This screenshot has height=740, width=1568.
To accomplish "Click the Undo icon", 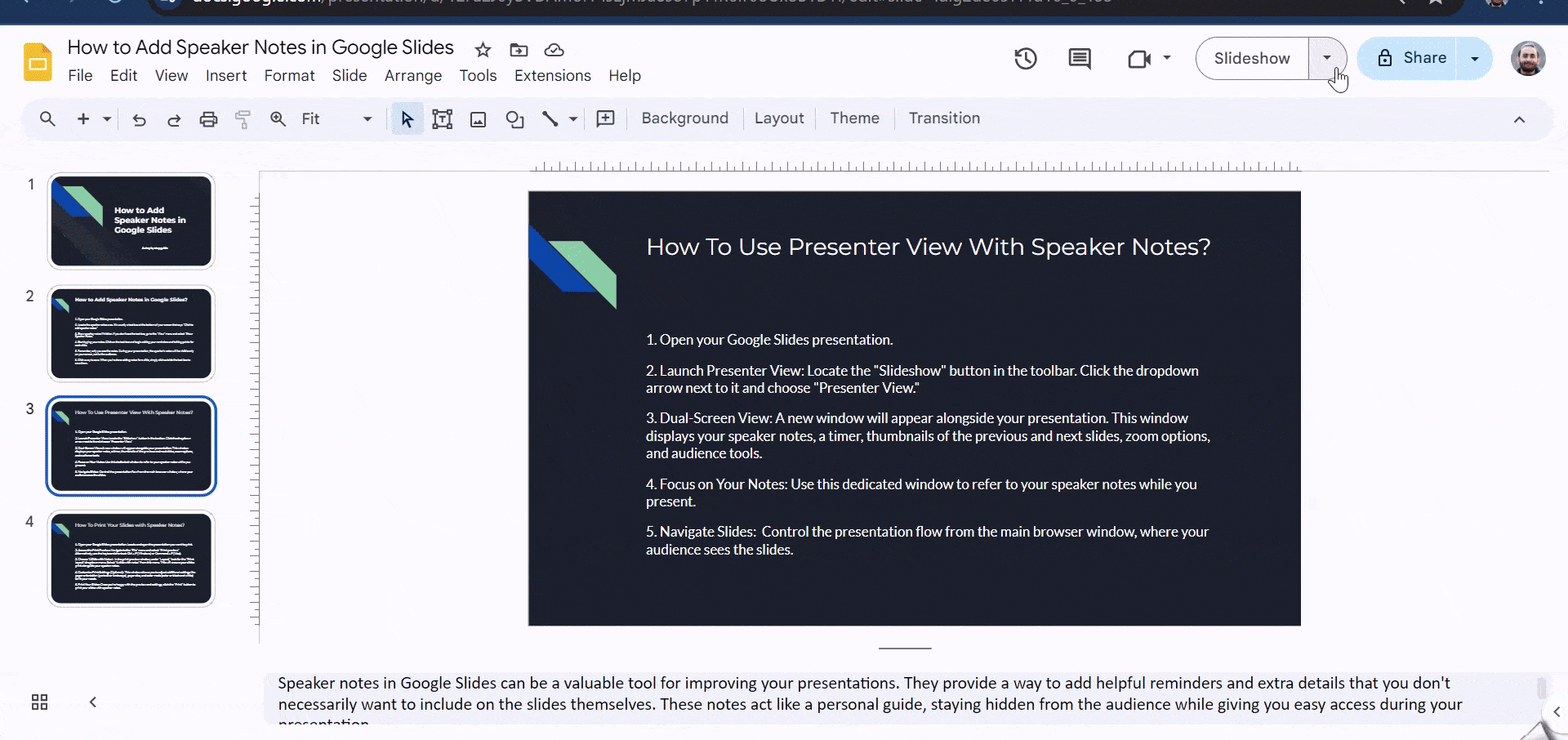I will 139,119.
